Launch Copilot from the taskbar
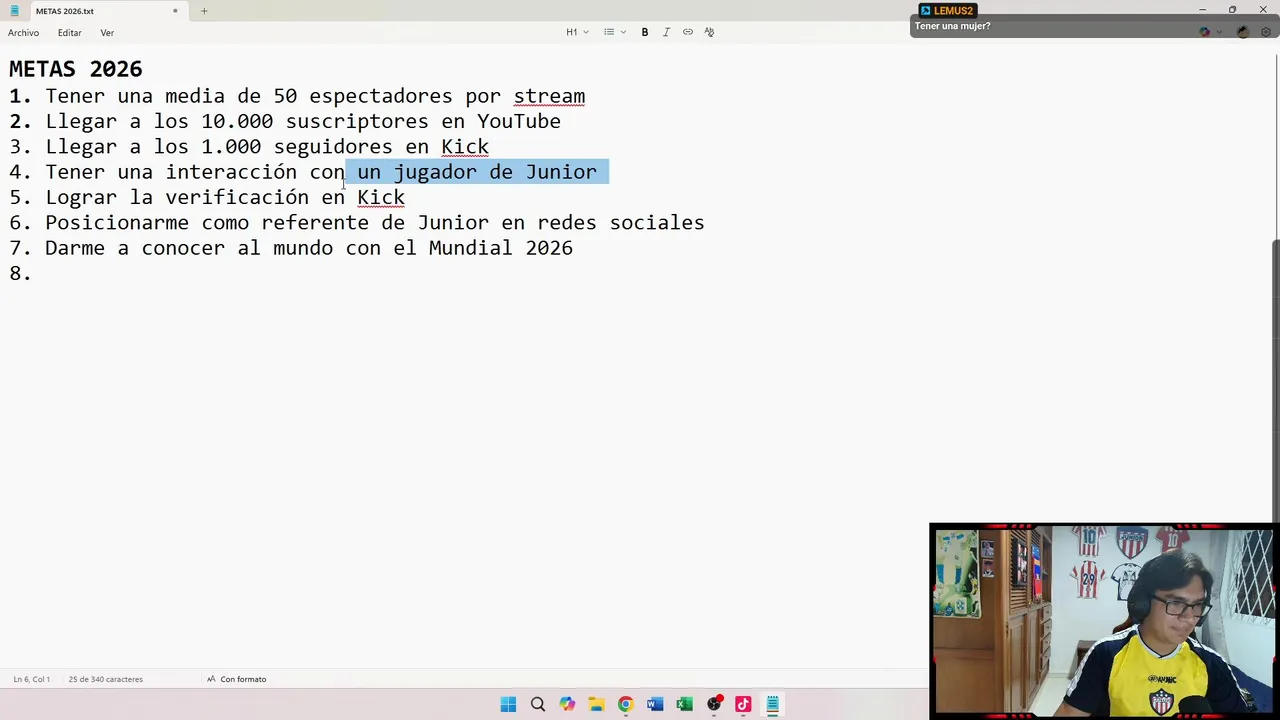Screen dimensions: 1280x720 pyautogui.click(x=567, y=704)
